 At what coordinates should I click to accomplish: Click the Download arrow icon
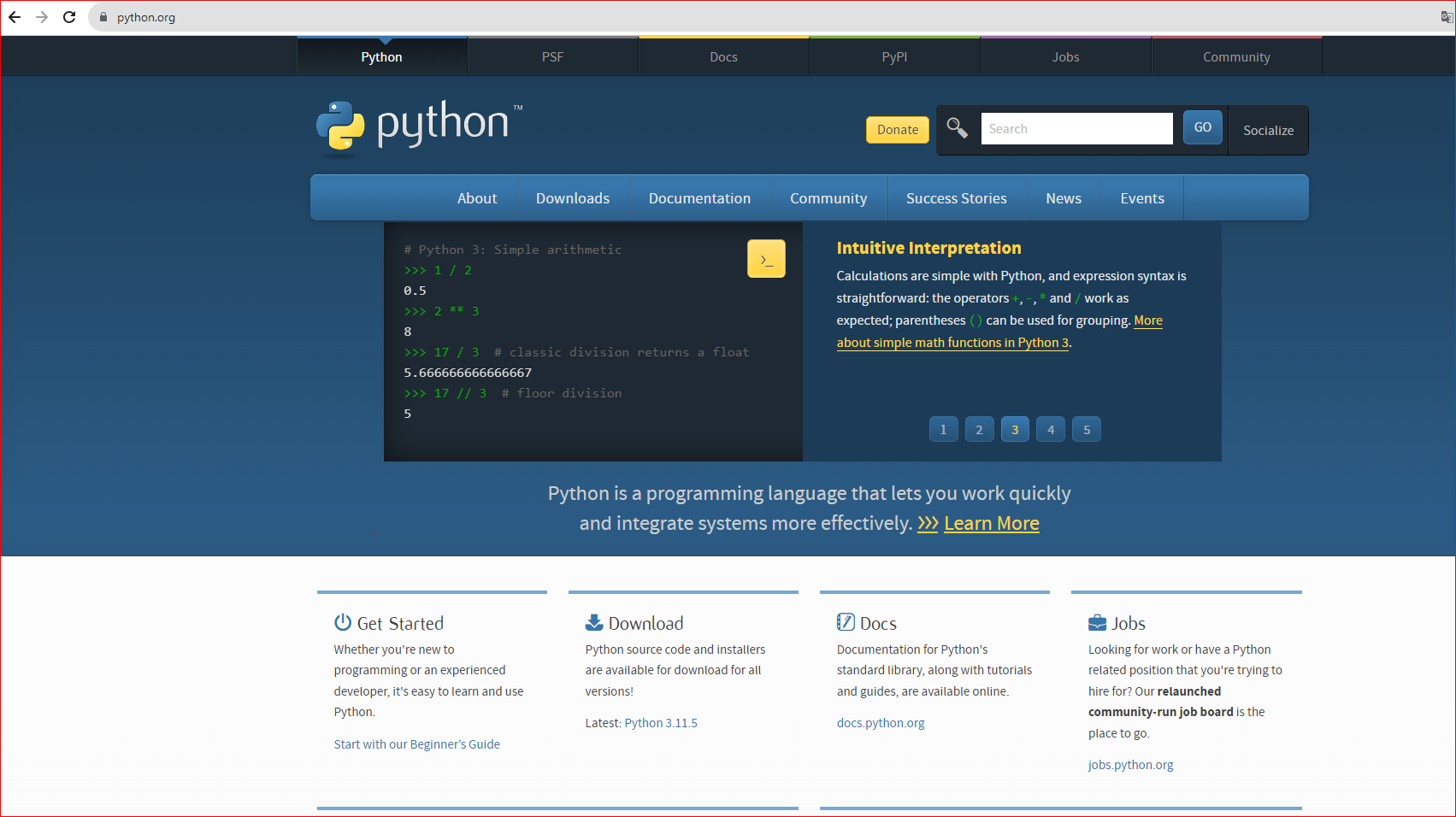pos(594,622)
